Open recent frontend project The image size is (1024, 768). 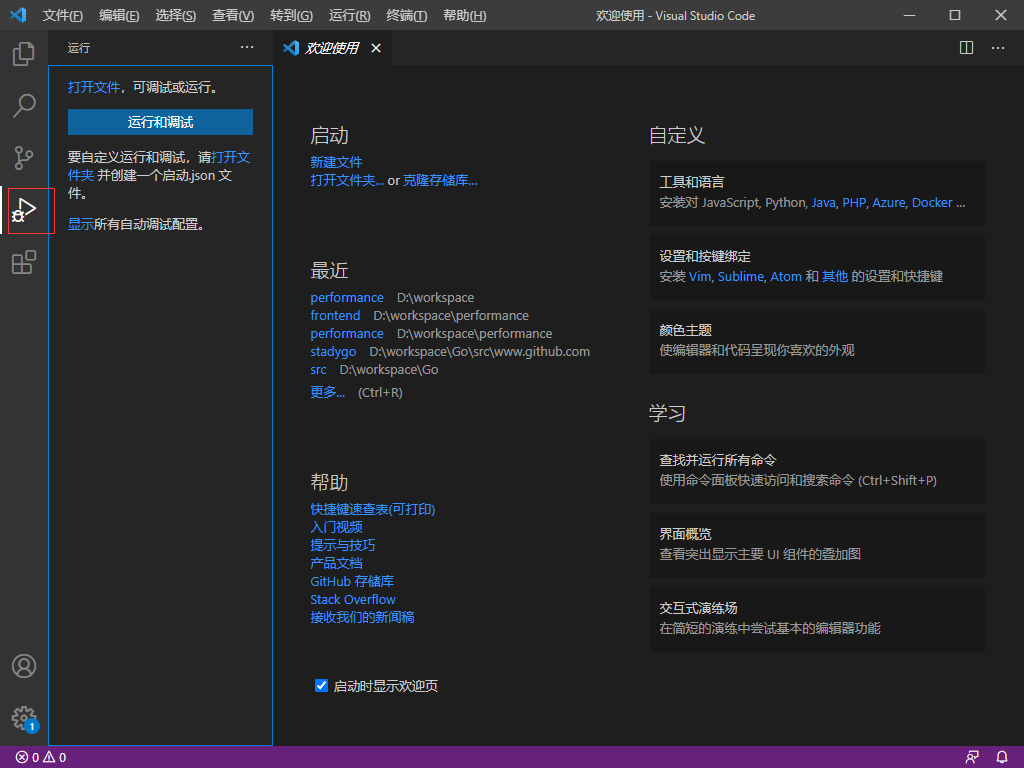pos(335,315)
